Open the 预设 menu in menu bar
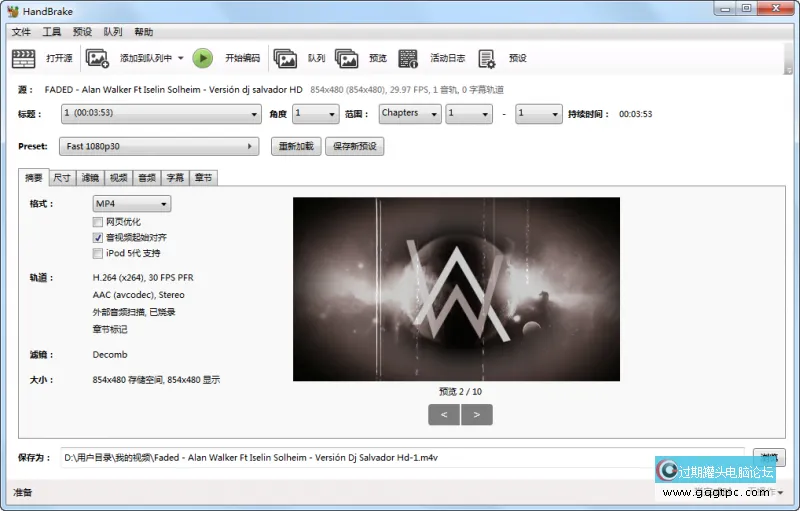Viewport: 800px width, 511px height. pyautogui.click(x=82, y=32)
